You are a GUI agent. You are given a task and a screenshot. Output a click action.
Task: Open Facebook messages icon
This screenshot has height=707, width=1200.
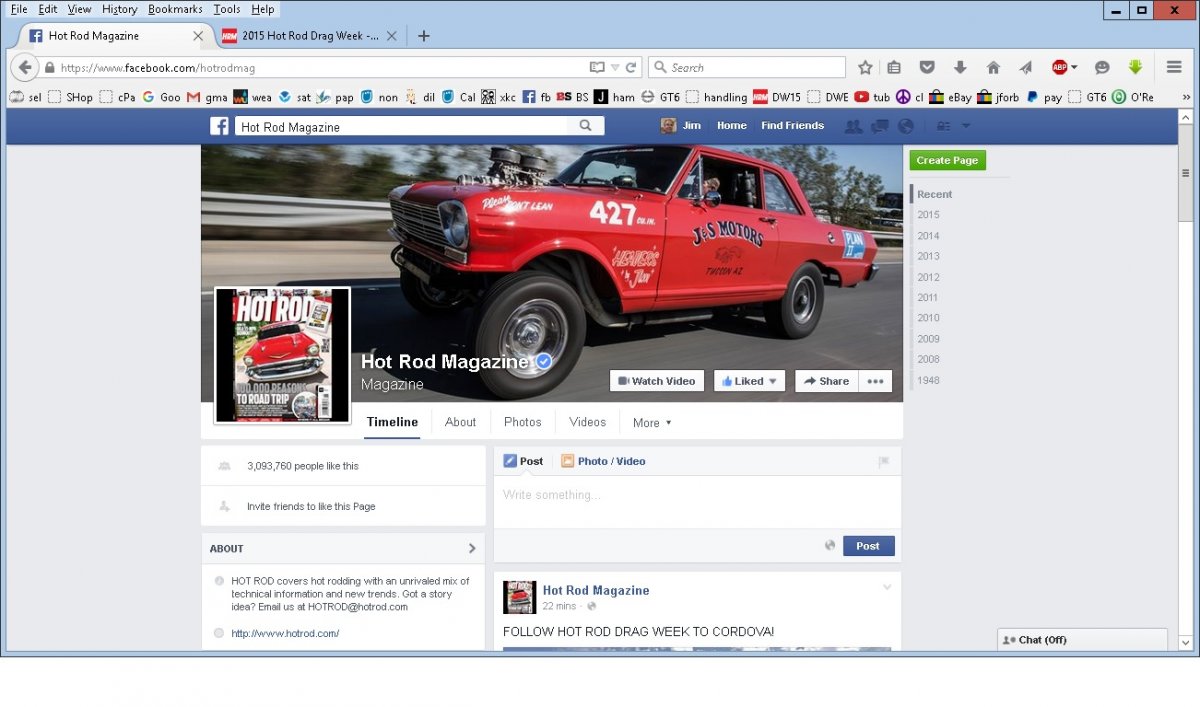click(x=879, y=126)
